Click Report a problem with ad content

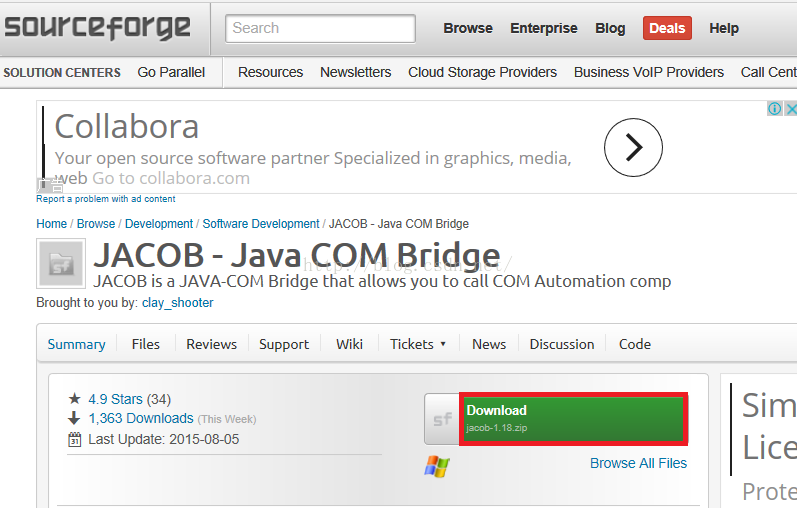106,199
